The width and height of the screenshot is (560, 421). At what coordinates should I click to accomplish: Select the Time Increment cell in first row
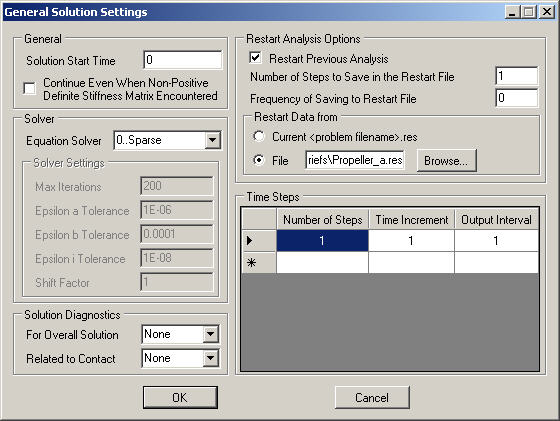411,241
